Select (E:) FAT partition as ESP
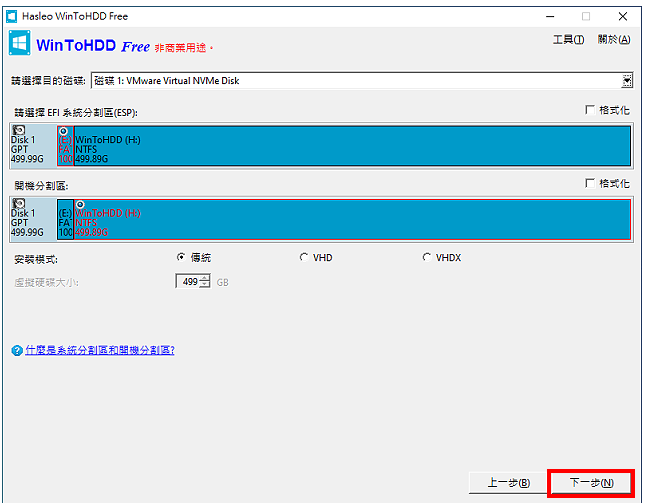 click(x=65, y=145)
